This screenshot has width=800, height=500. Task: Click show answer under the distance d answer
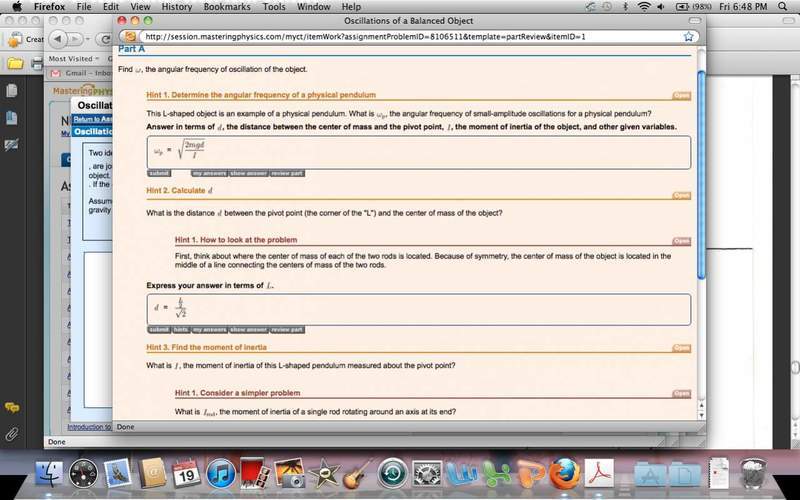248,329
